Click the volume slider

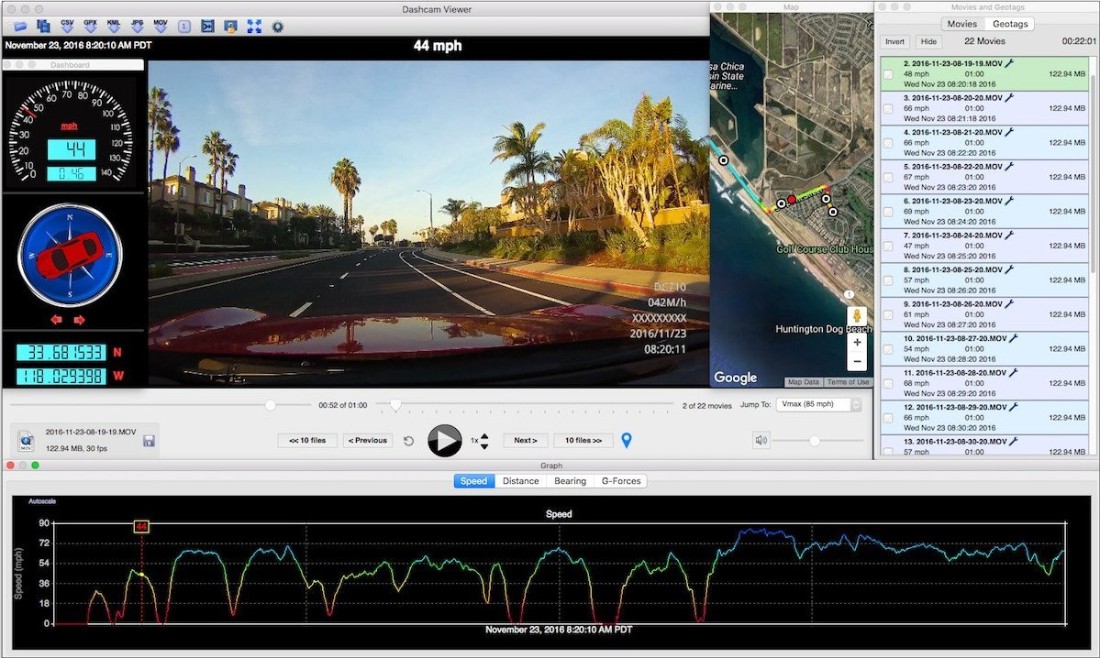815,440
